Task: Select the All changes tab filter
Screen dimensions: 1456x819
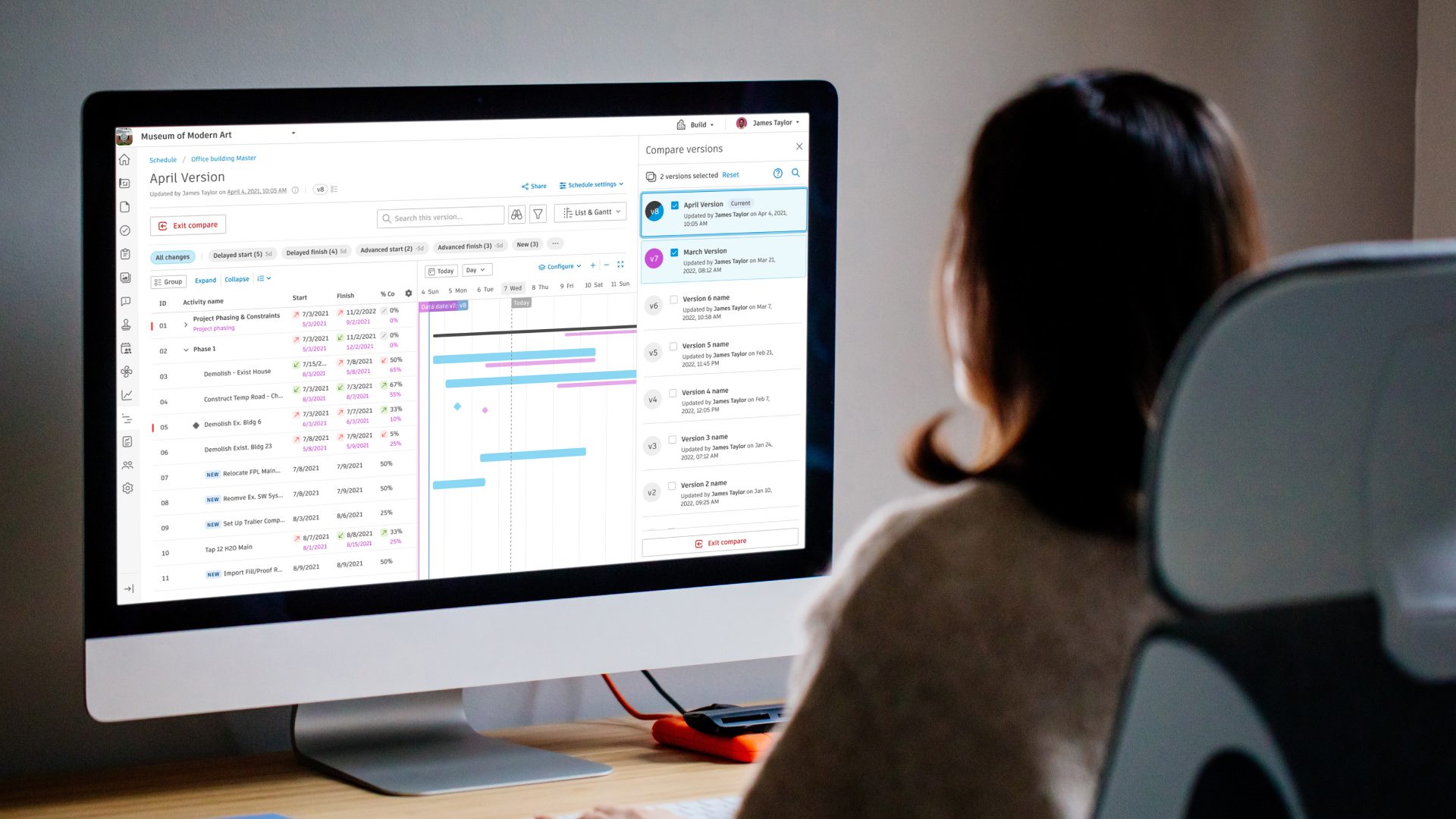Action: 171,257
